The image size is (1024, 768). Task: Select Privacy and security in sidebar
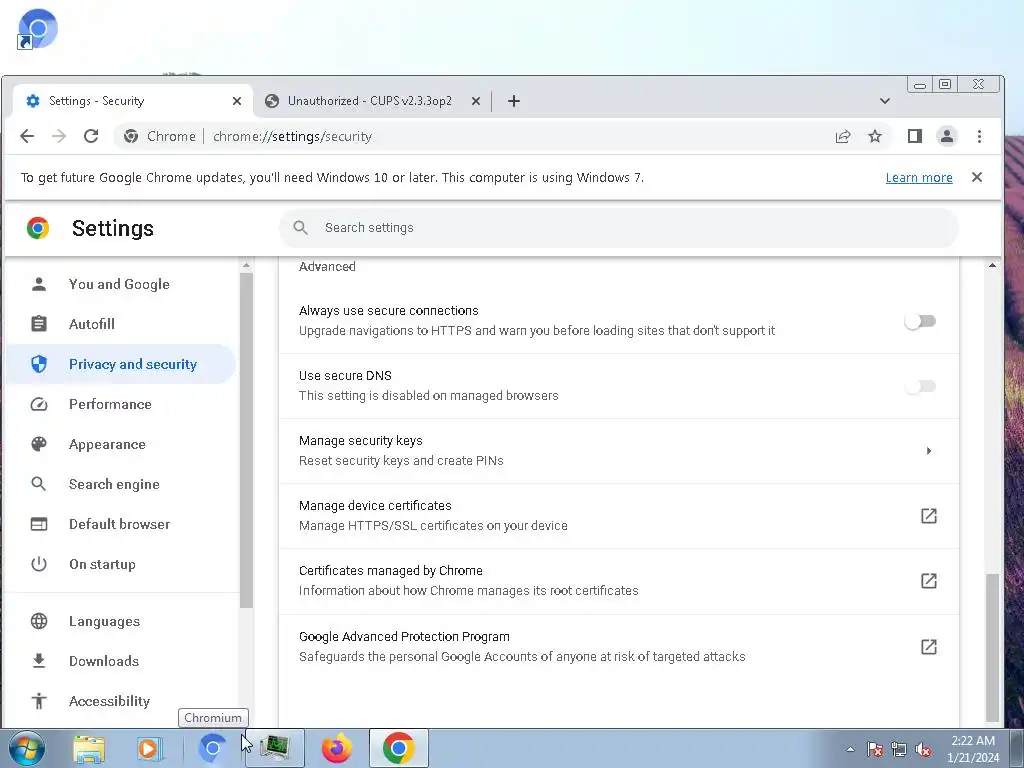tap(120, 364)
